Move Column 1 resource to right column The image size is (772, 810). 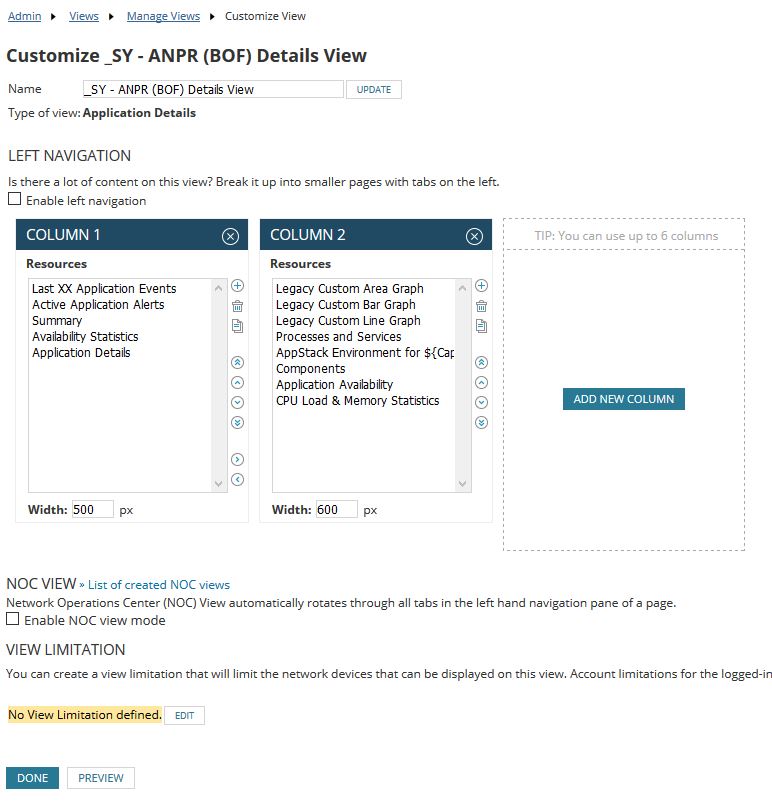[237, 459]
